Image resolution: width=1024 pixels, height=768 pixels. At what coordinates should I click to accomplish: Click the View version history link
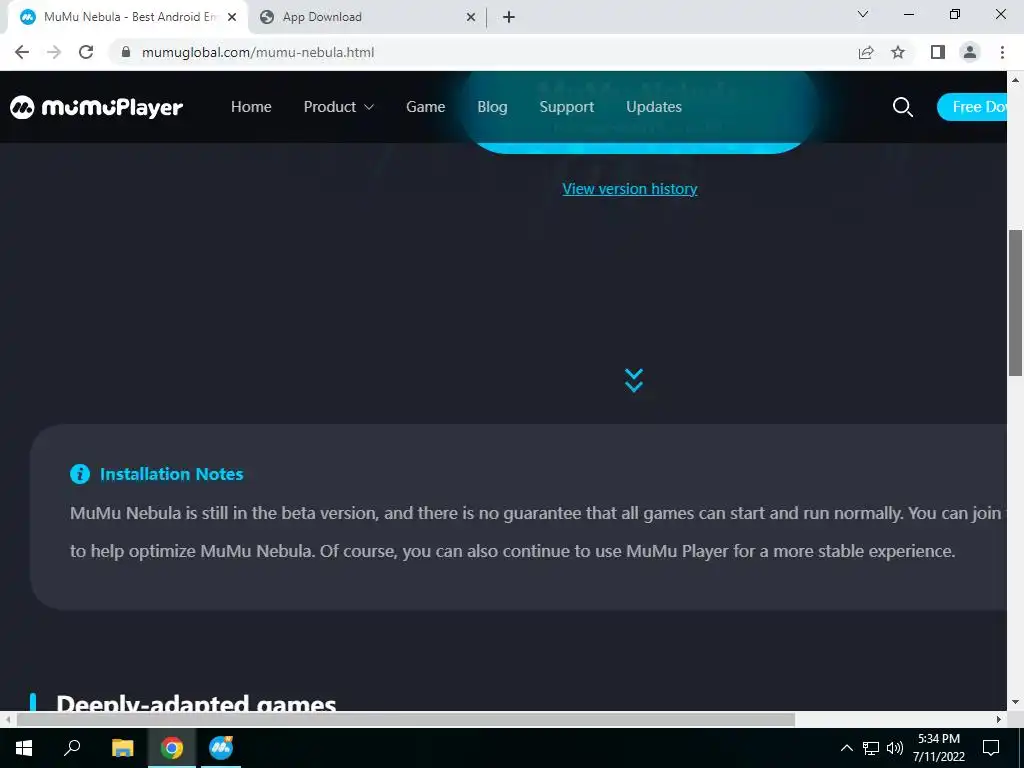pos(630,189)
